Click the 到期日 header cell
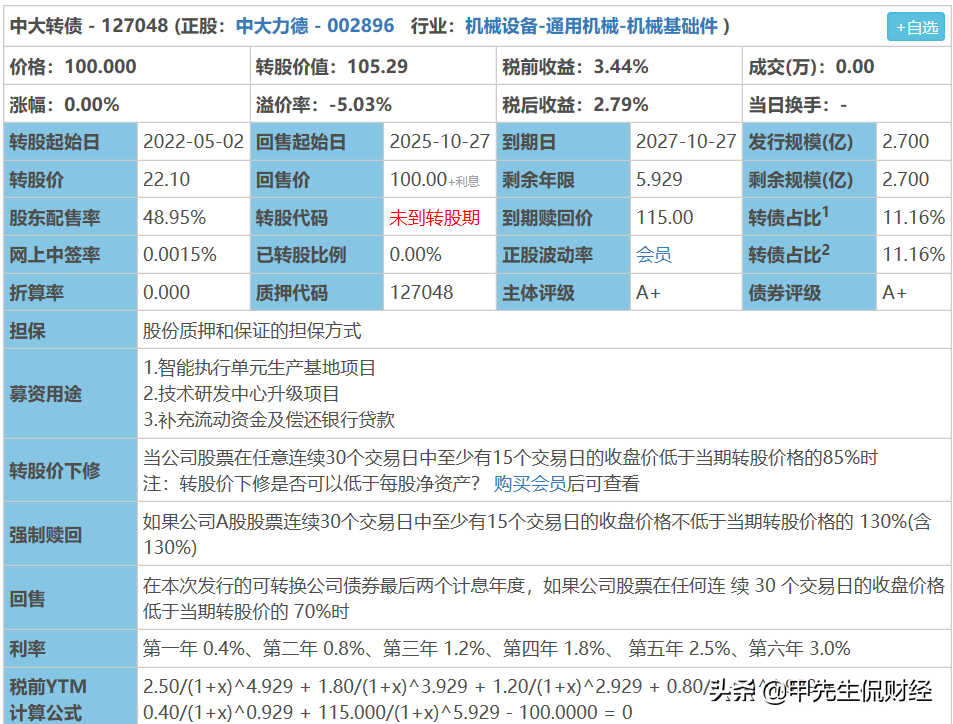953x724 pixels. tap(563, 142)
